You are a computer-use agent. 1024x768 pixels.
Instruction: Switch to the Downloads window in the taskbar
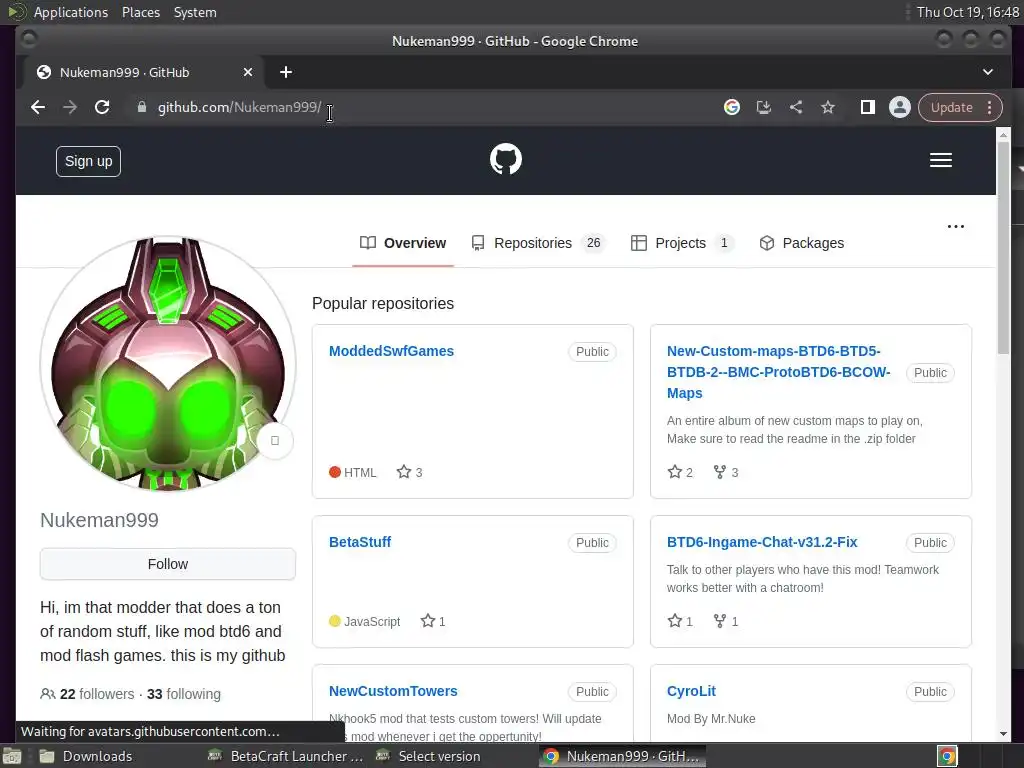coord(86,756)
